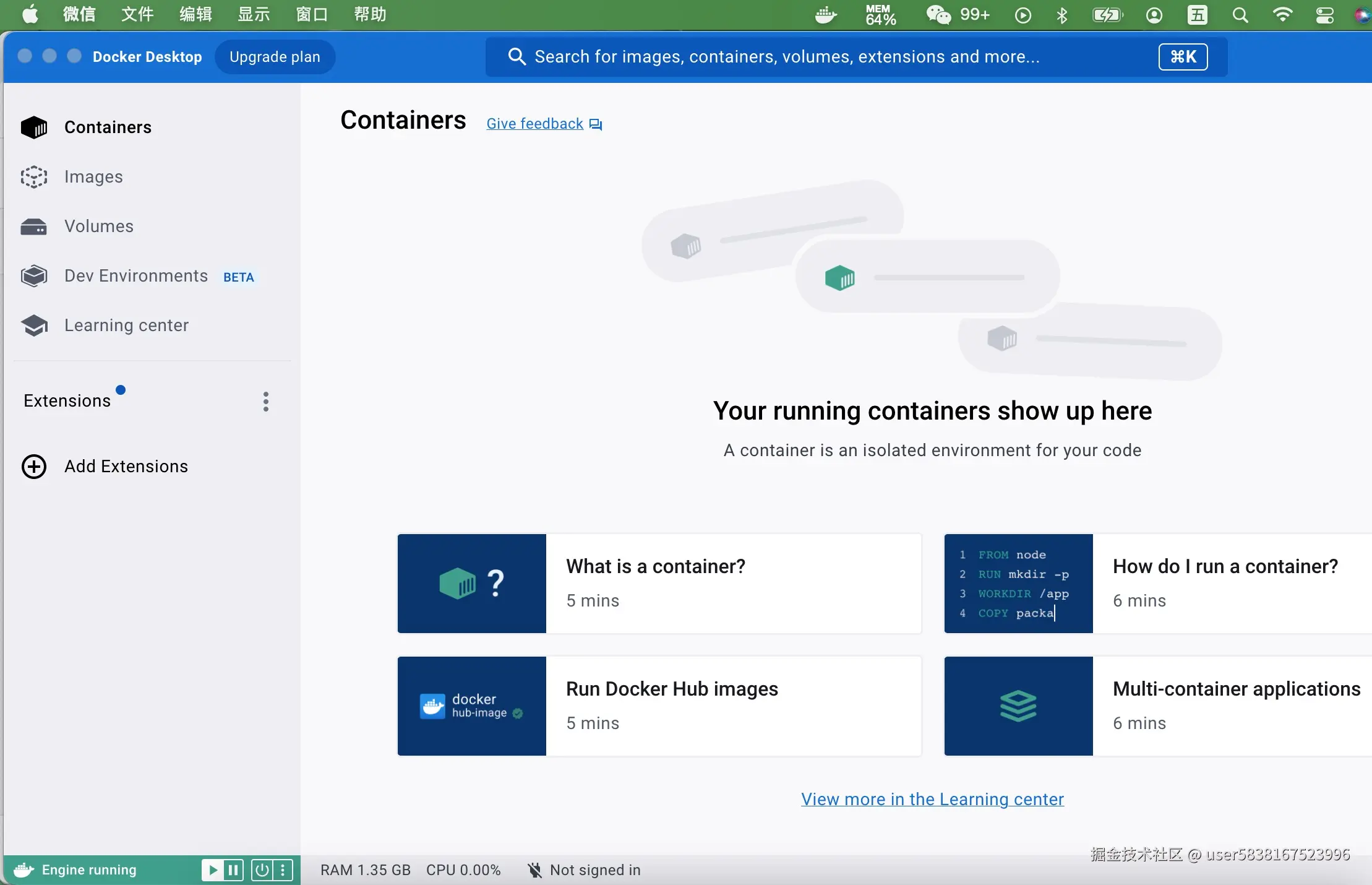Image resolution: width=1372 pixels, height=885 pixels.
Task: Open the 文件 menu
Action: tap(137, 14)
